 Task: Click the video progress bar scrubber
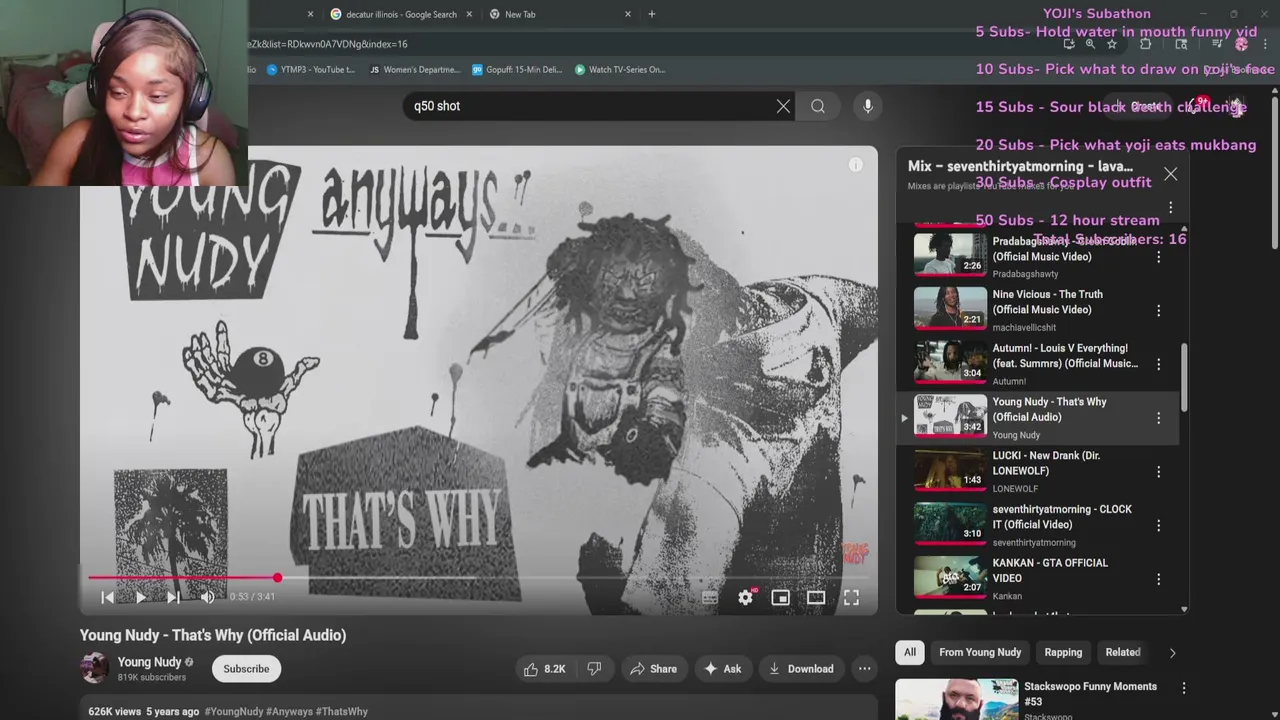[x=277, y=577]
